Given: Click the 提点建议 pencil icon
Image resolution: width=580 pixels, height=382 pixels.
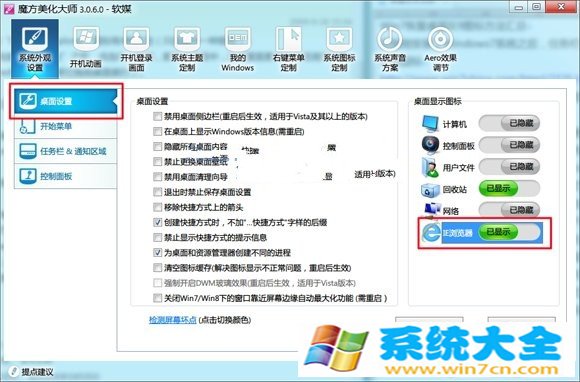Looking at the screenshot, I should pyautogui.click(x=13, y=371).
